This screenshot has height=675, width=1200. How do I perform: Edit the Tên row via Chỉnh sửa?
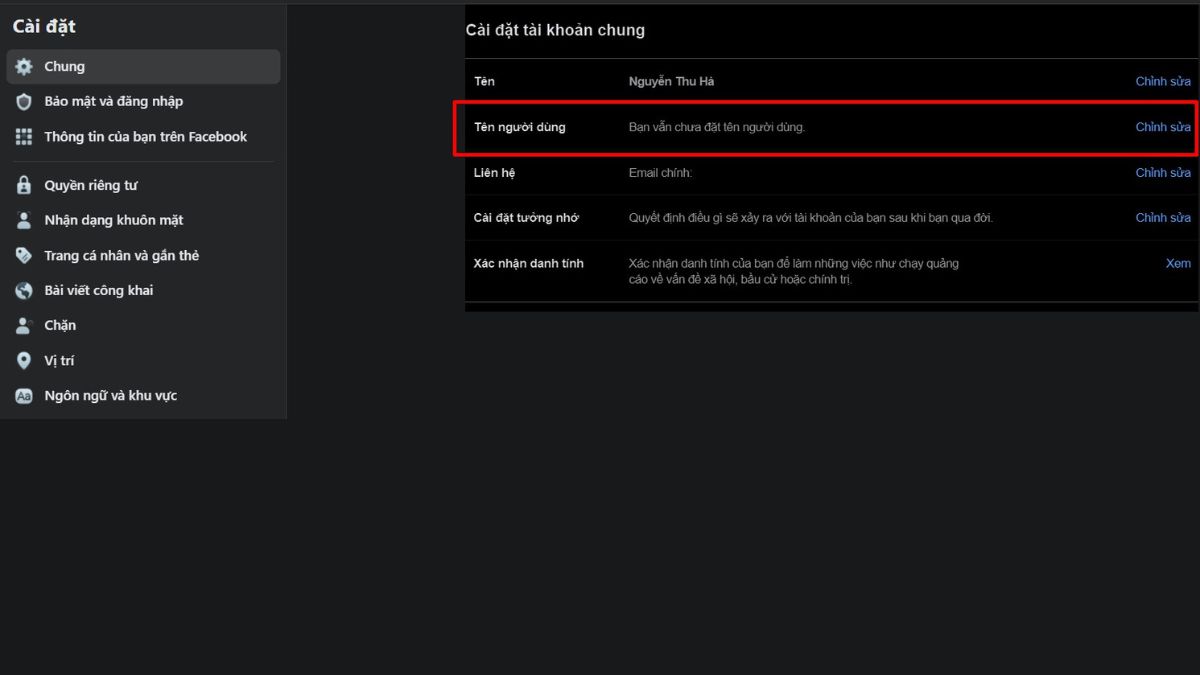[x=1162, y=81]
